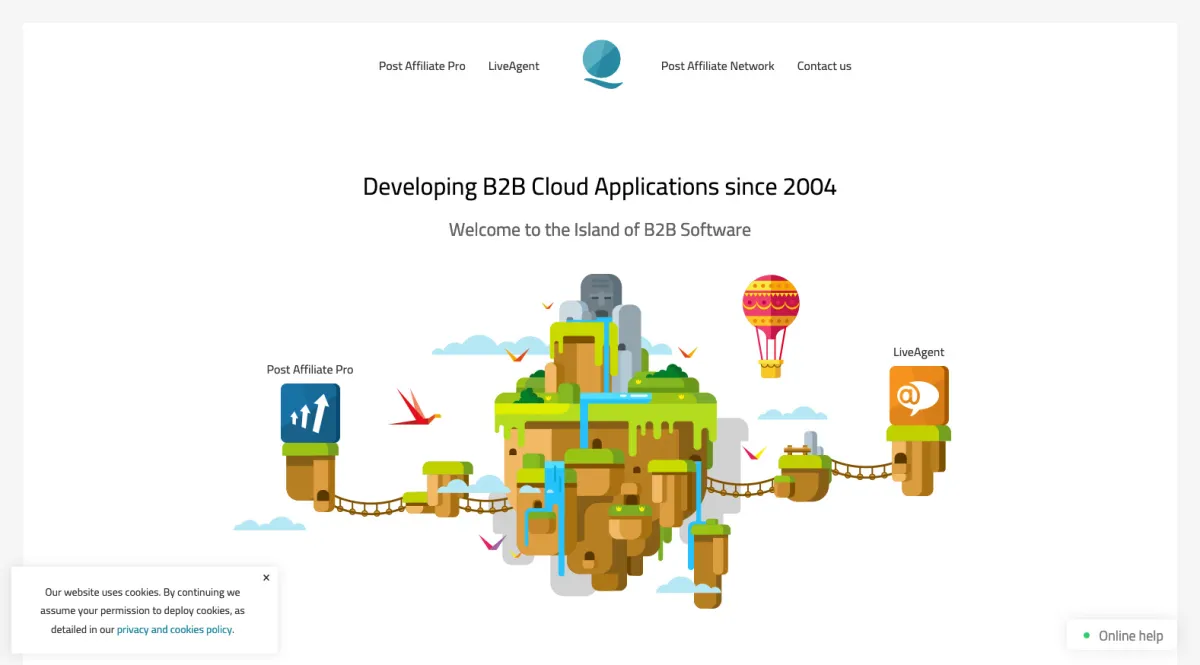Open Post Affiliate Pro in top navigation

pos(422,66)
